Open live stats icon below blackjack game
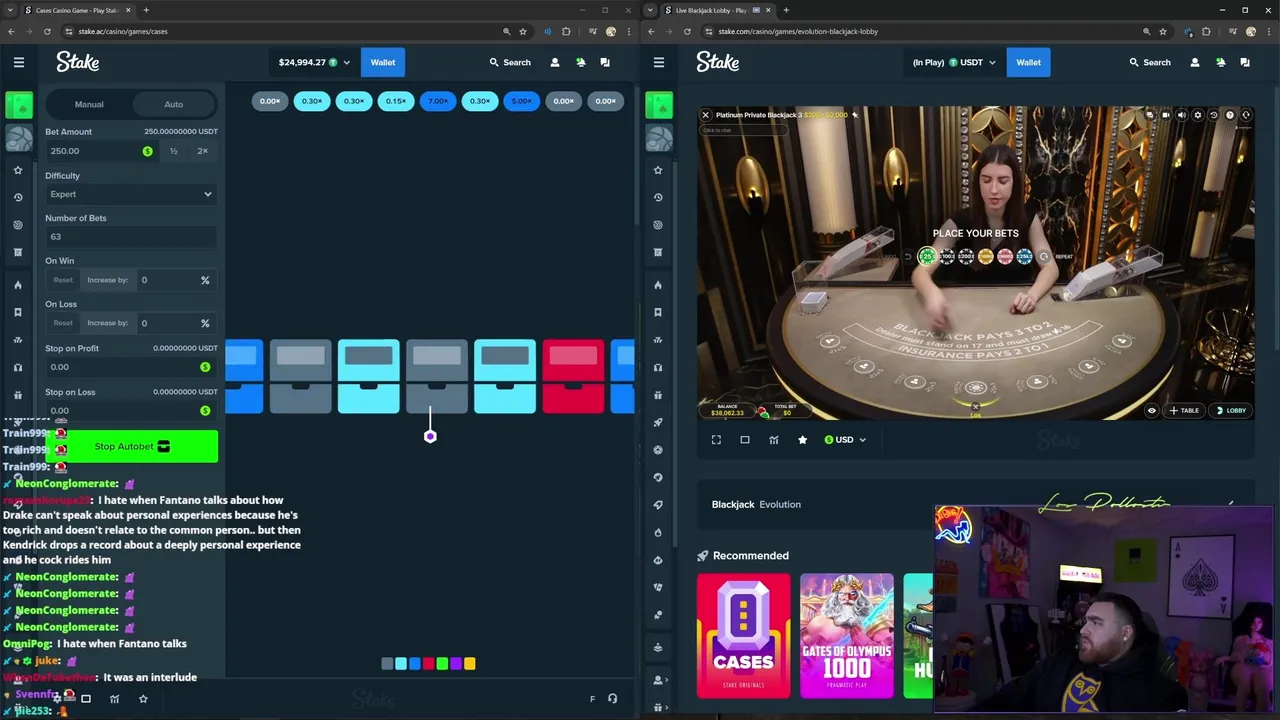 [x=773, y=440]
